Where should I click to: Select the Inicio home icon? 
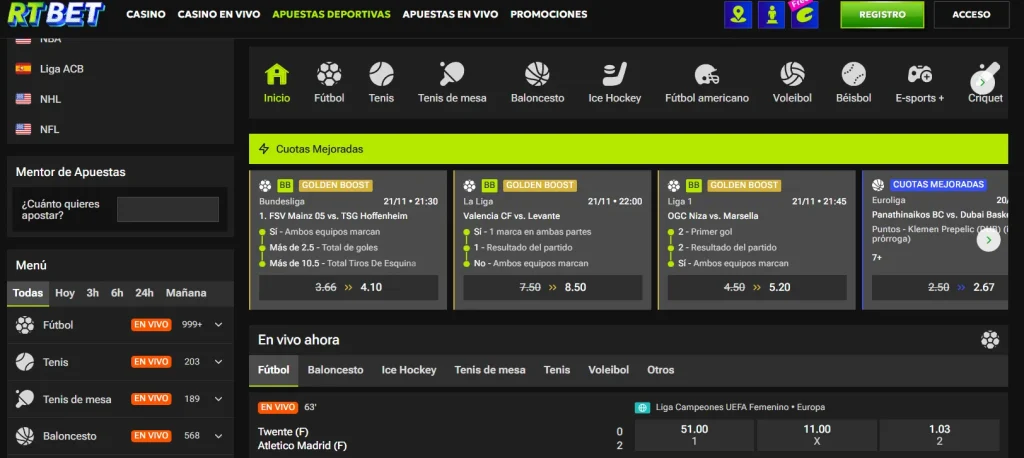tap(277, 74)
